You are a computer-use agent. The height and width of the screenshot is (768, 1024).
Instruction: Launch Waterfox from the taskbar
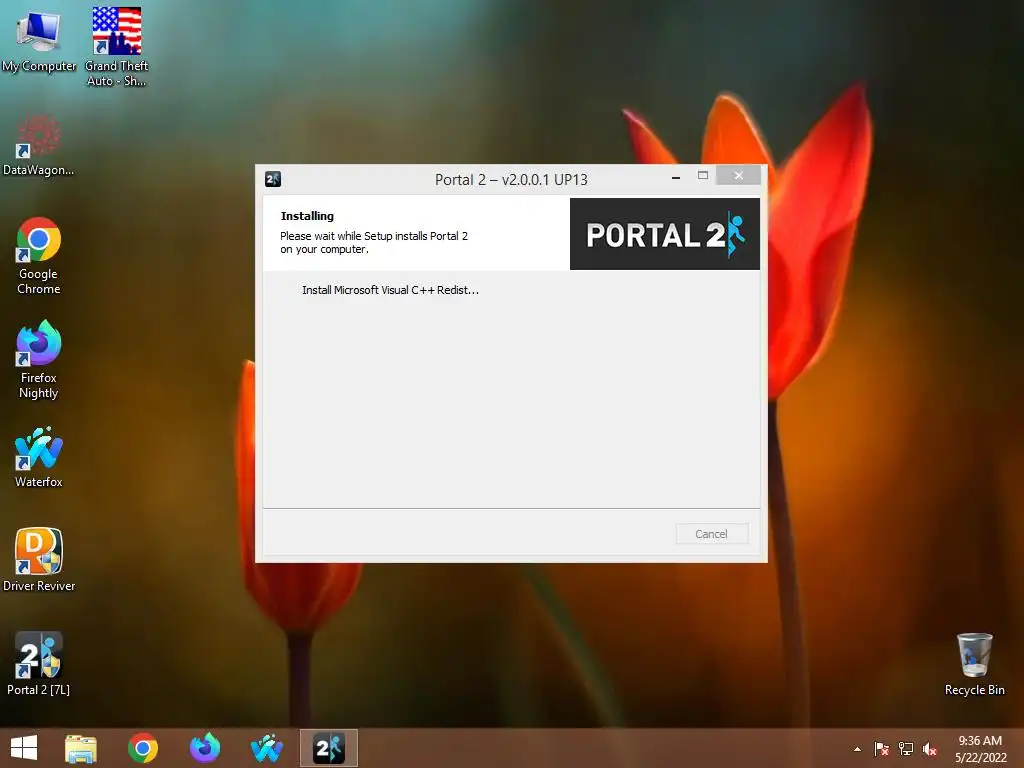(266, 748)
